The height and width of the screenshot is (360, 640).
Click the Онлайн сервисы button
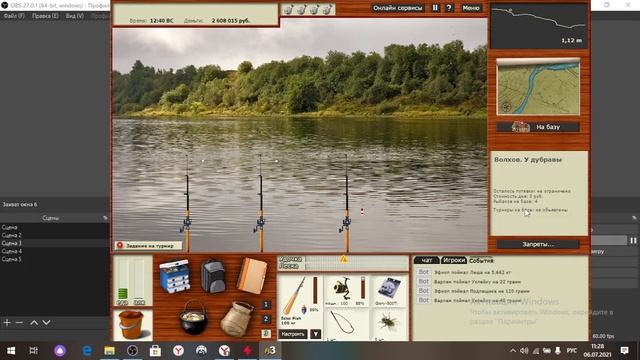tap(398, 8)
